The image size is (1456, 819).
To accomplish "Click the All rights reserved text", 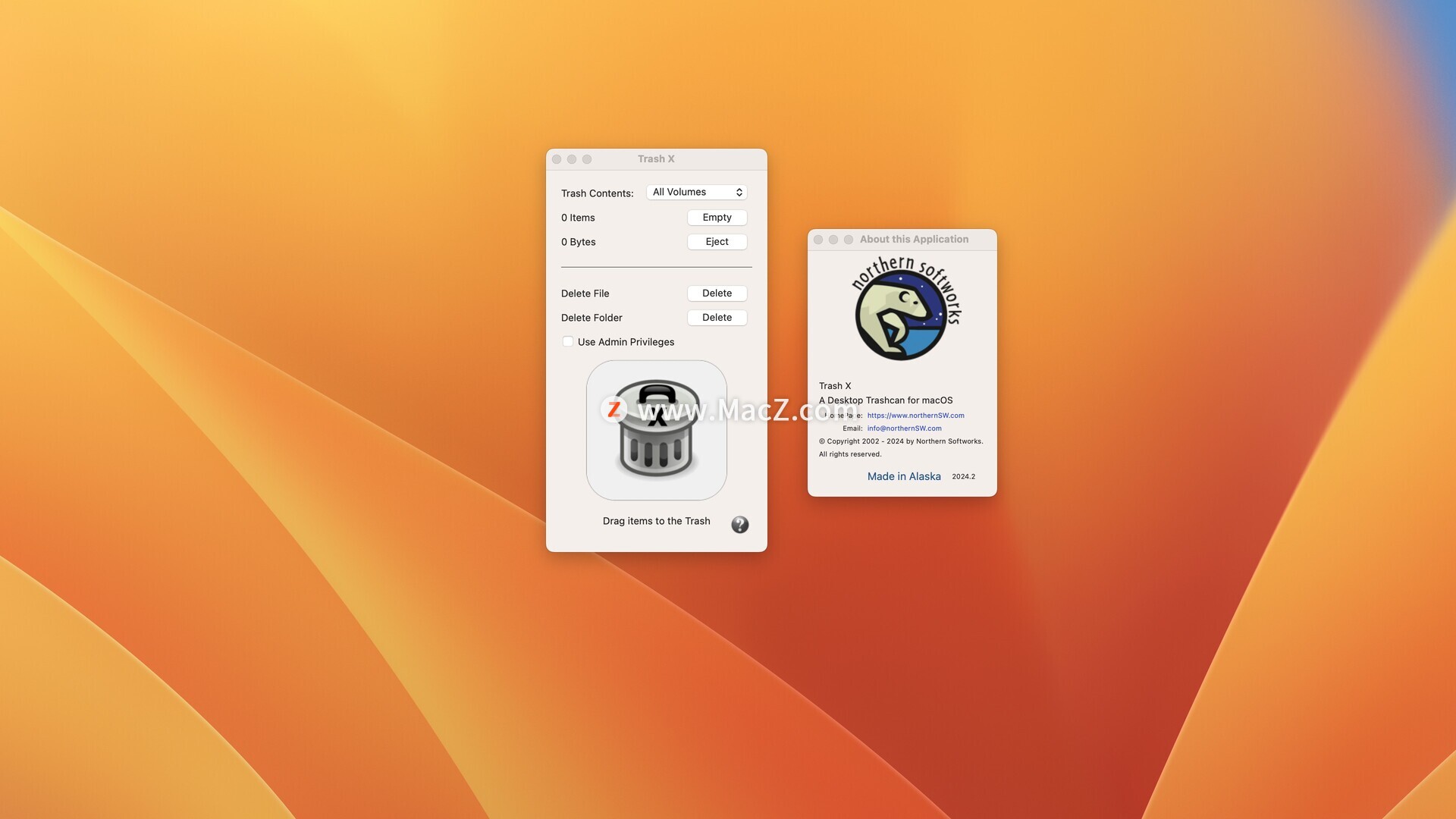I will coord(850,454).
